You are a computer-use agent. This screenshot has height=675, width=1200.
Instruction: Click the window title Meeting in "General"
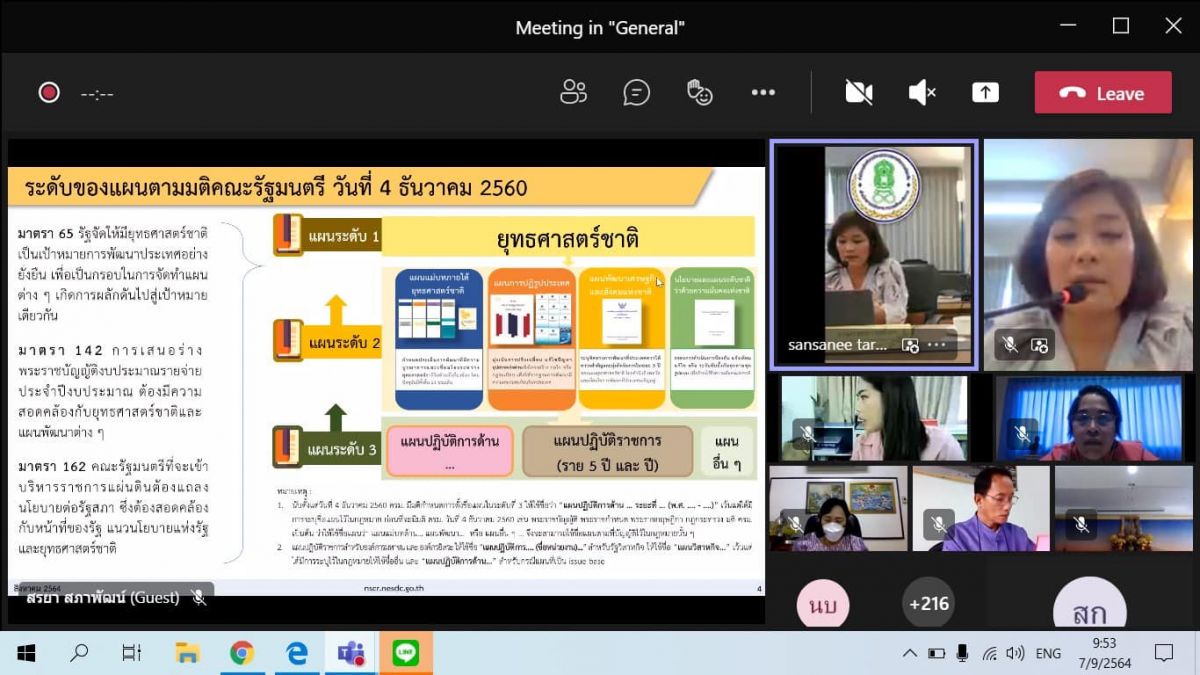600,28
